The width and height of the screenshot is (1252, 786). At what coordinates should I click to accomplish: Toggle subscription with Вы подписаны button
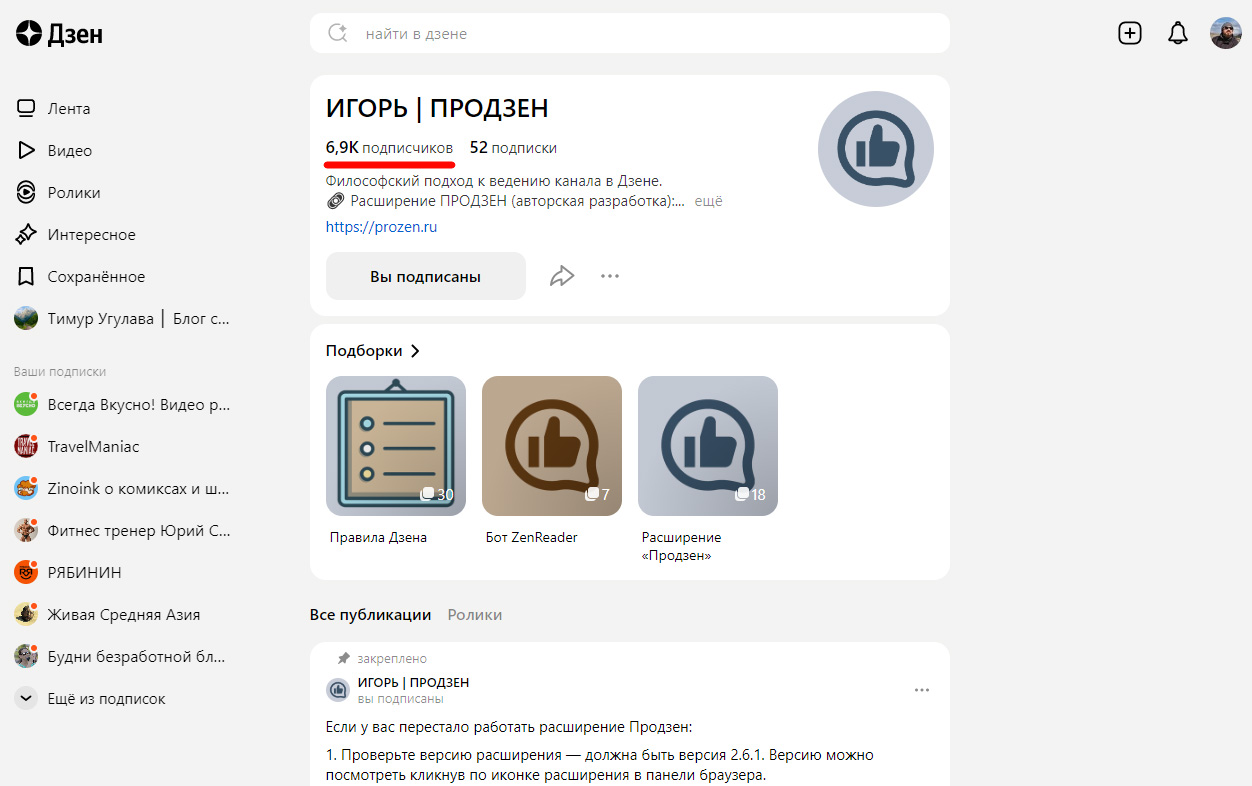[426, 276]
